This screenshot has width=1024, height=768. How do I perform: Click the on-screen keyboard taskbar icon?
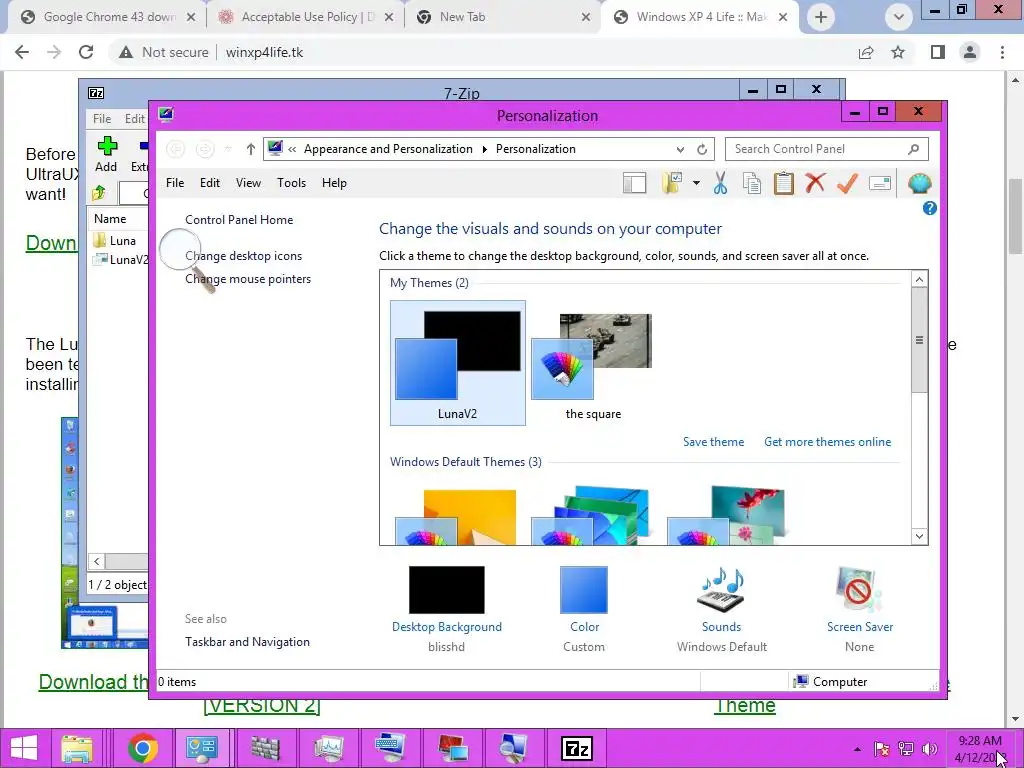coord(390,748)
